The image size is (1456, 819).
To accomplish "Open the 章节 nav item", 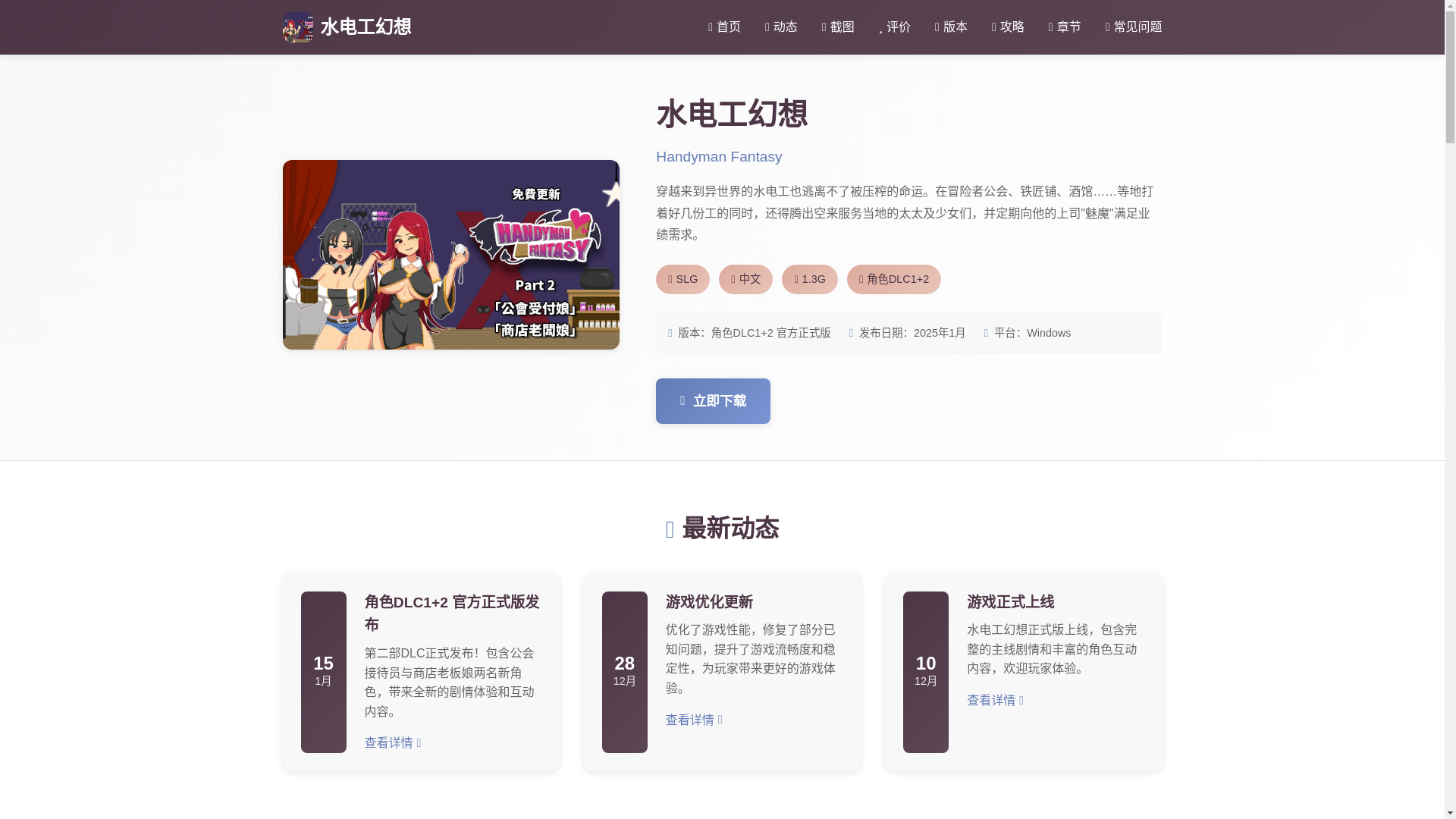I will tap(1065, 27).
